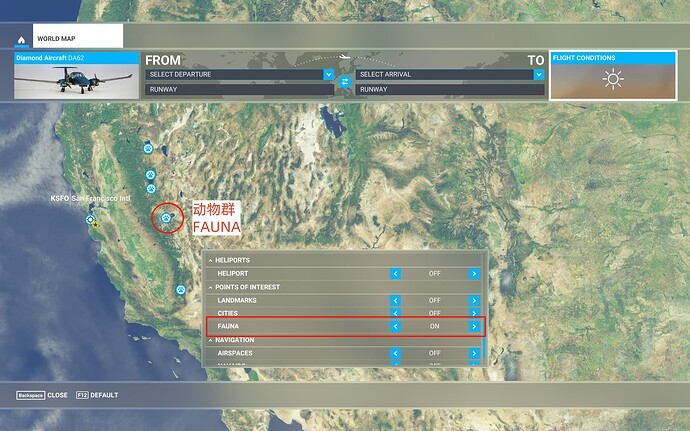Switch Cities with the right arrow
Image resolution: width=690 pixels, height=431 pixels.
point(474,313)
